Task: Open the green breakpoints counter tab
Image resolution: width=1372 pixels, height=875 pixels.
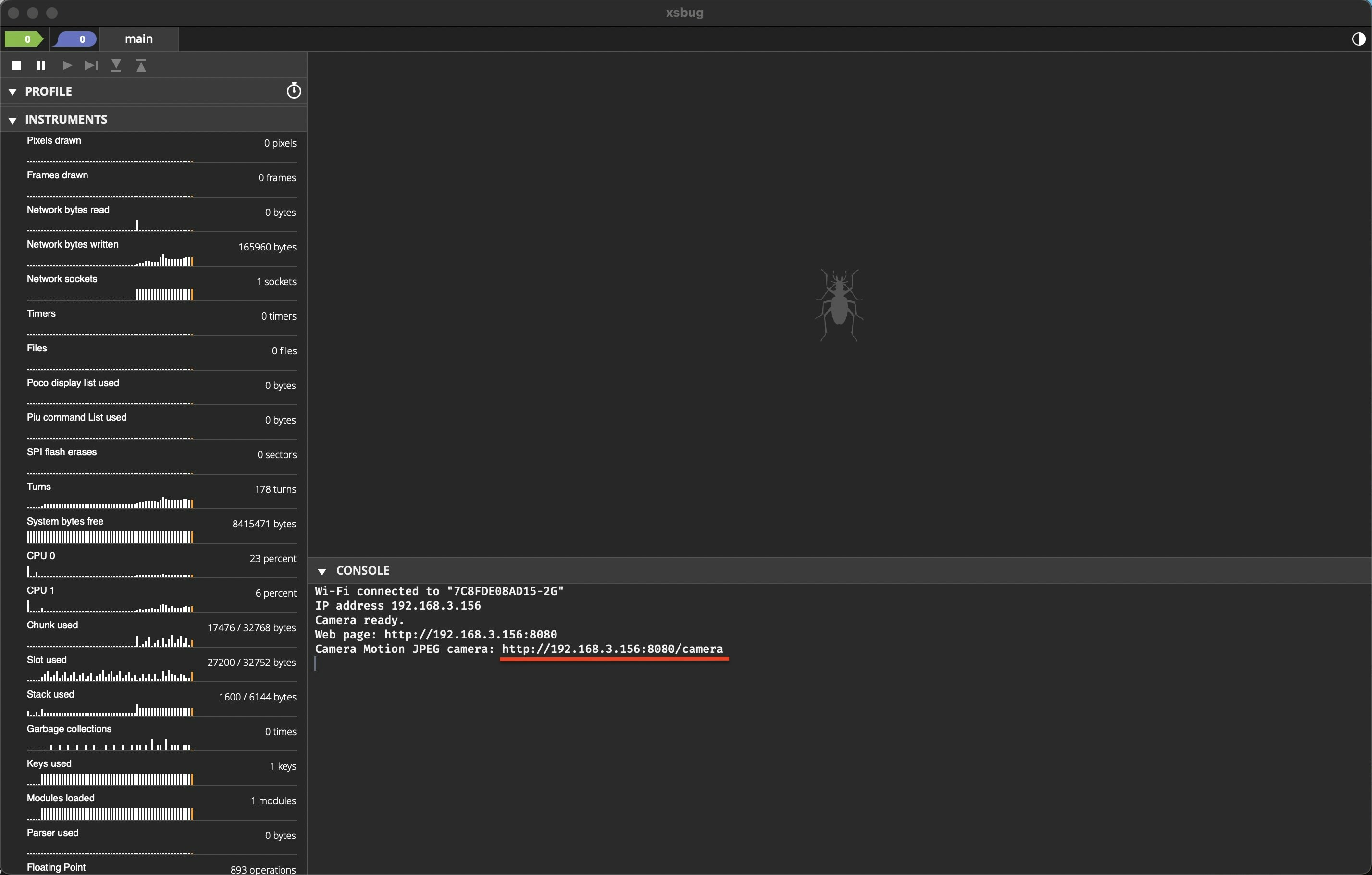Action: [25, 39]
